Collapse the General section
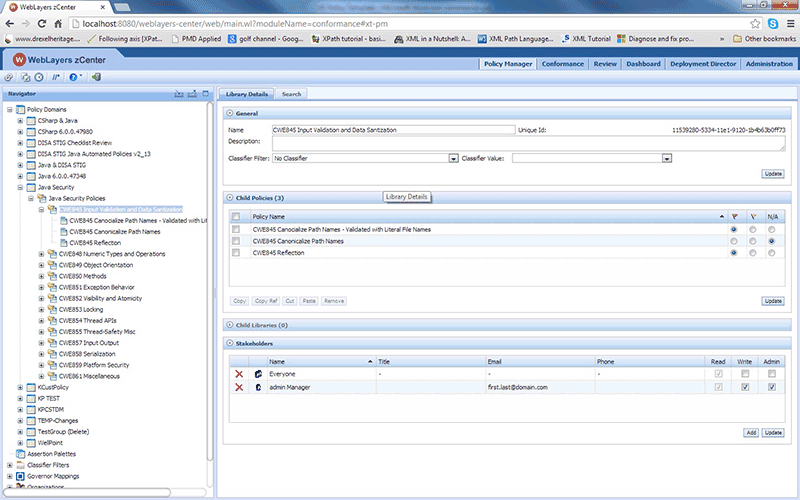 coord(230,113)
